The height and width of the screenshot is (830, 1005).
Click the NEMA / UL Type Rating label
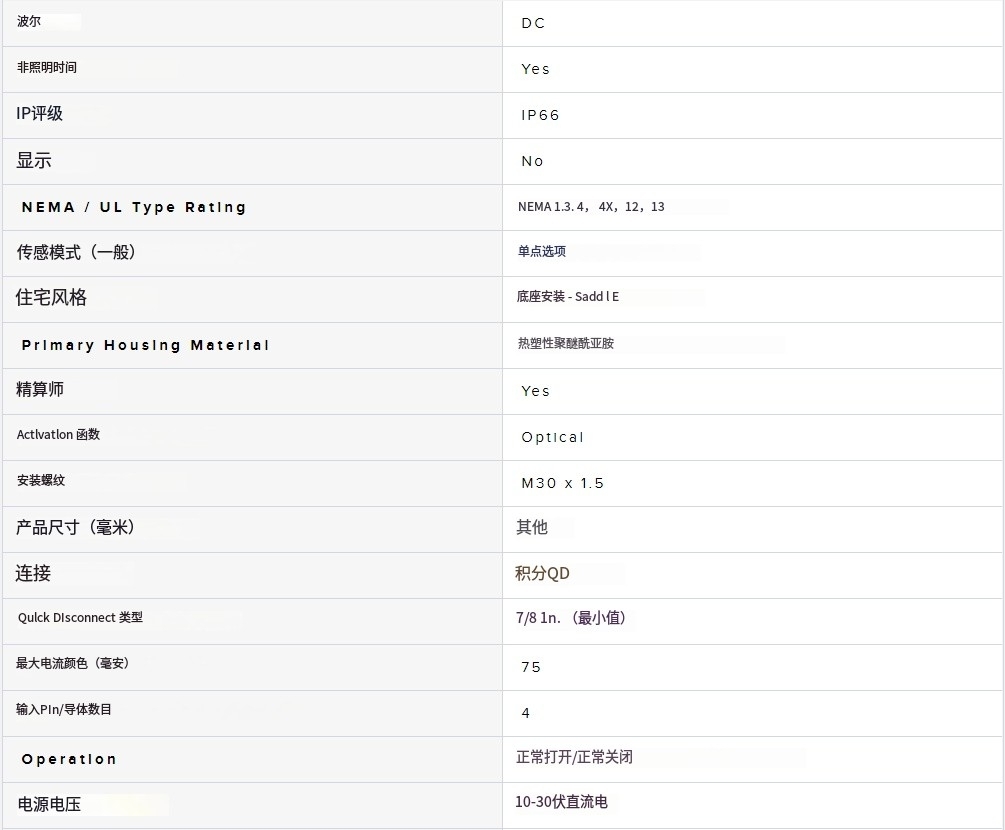click(x=133, y=207)
